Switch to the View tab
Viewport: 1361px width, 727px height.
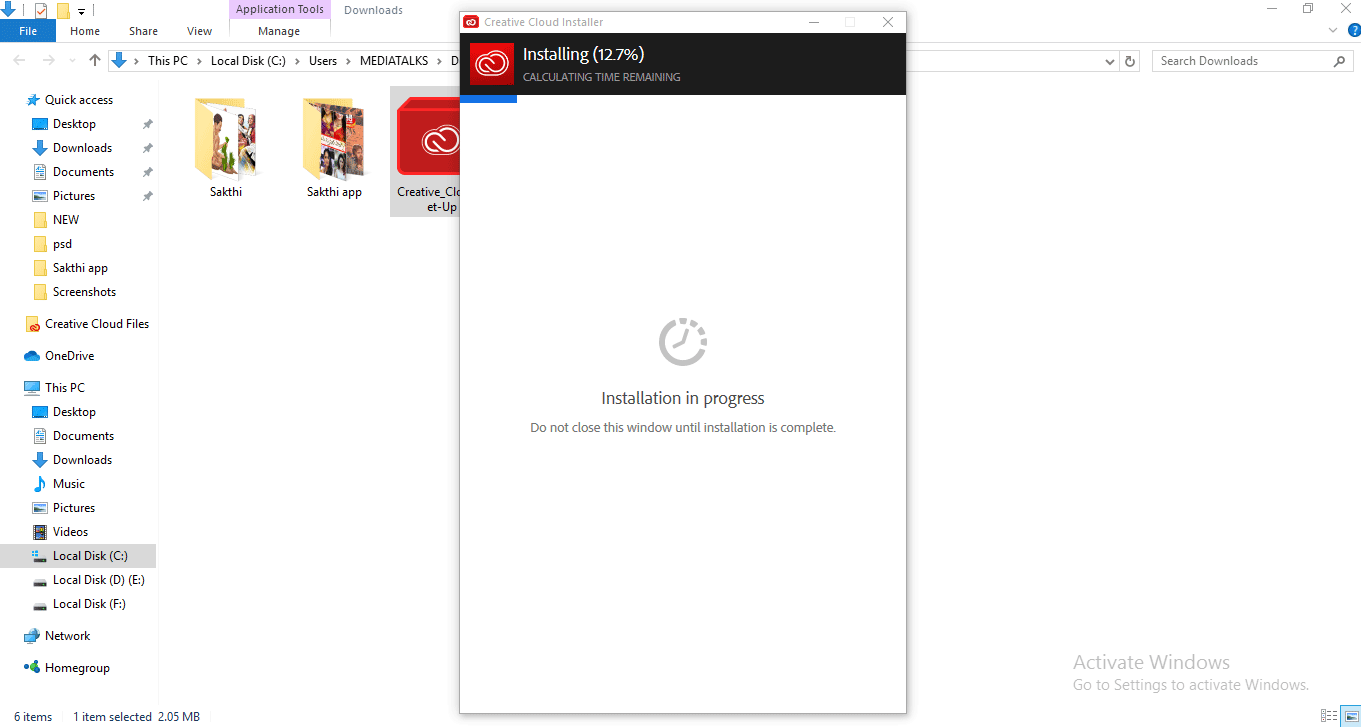(x=198, y=31)
